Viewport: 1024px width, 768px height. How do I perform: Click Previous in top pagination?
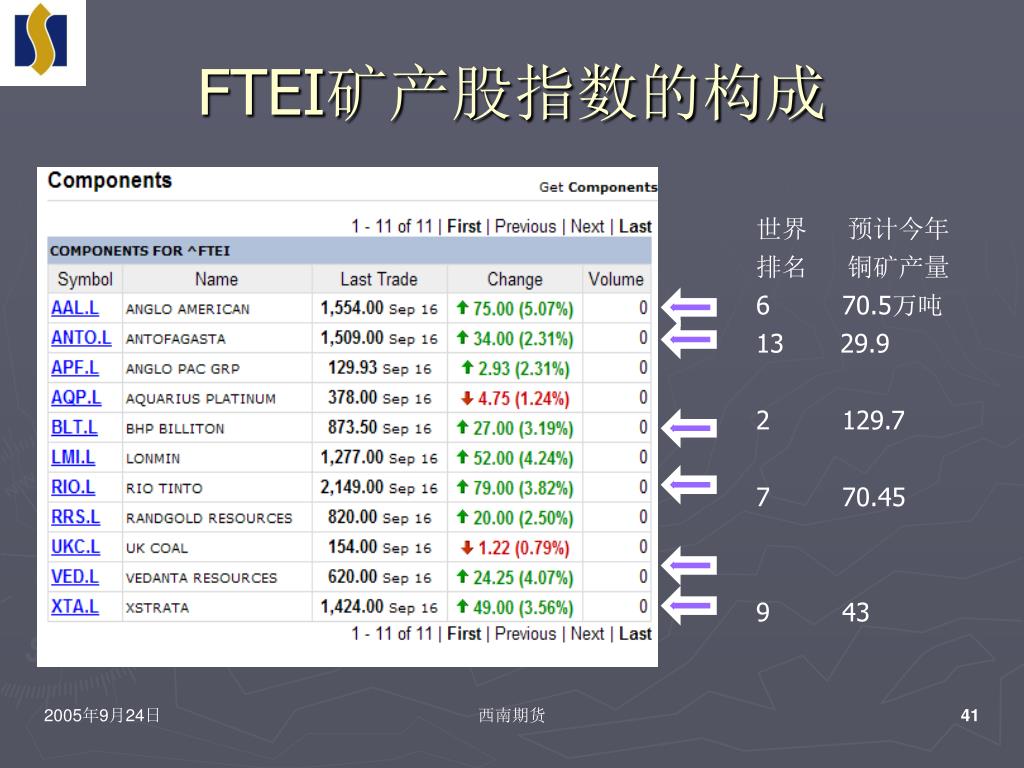[526, 227]
